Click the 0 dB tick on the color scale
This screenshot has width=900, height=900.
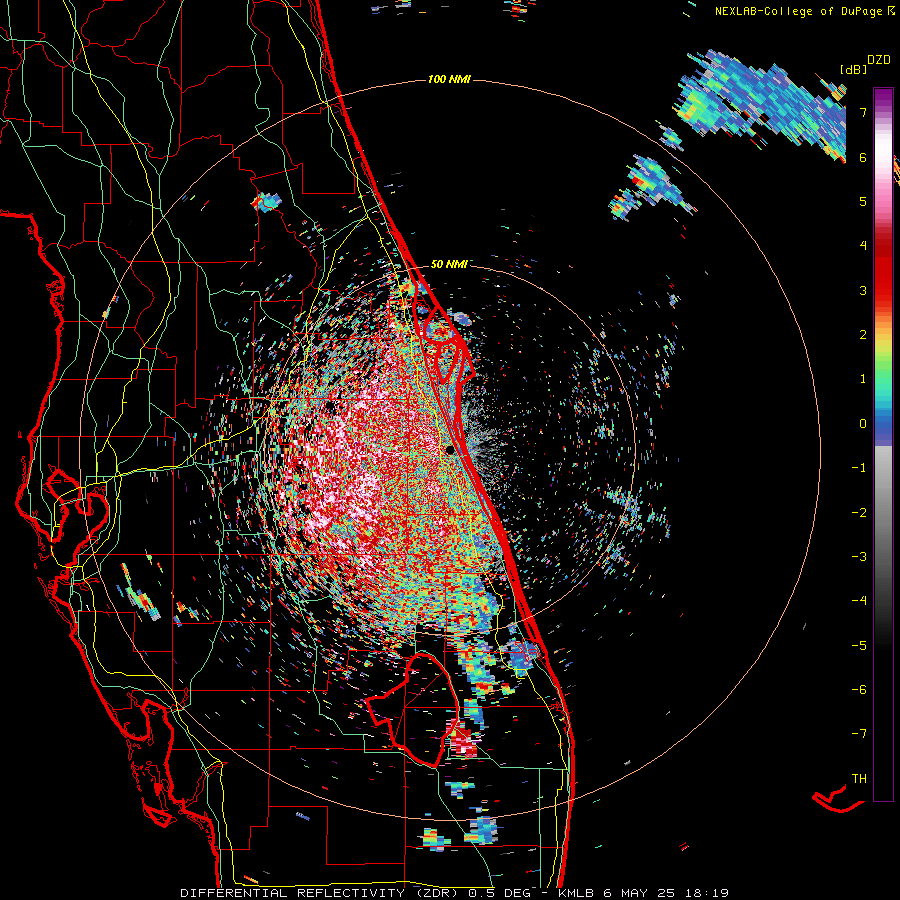[863, 424]
